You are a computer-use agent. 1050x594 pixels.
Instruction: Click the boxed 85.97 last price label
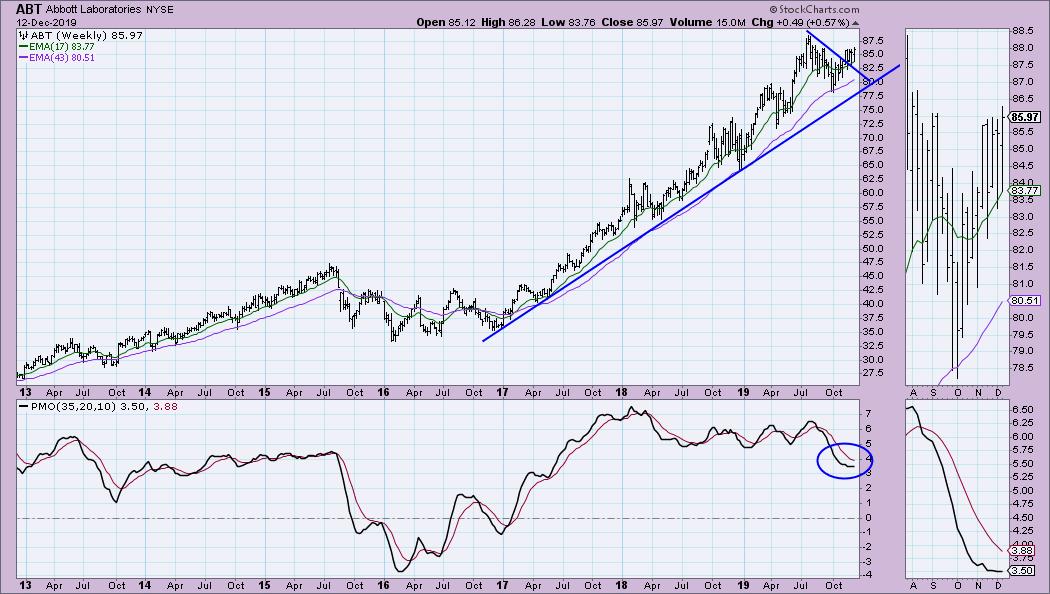pyautogui.click(x=1025, y=117)
